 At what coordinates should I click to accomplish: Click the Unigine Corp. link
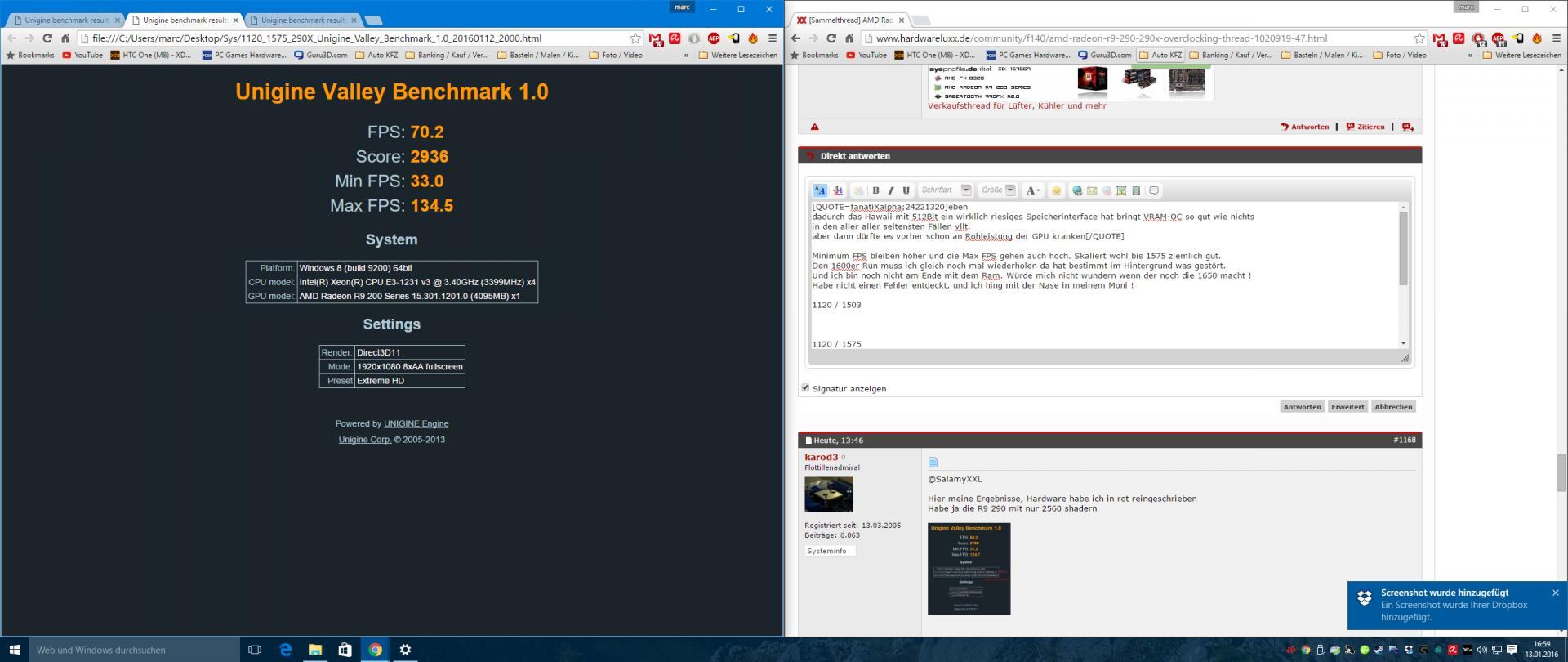pos(364,440)
